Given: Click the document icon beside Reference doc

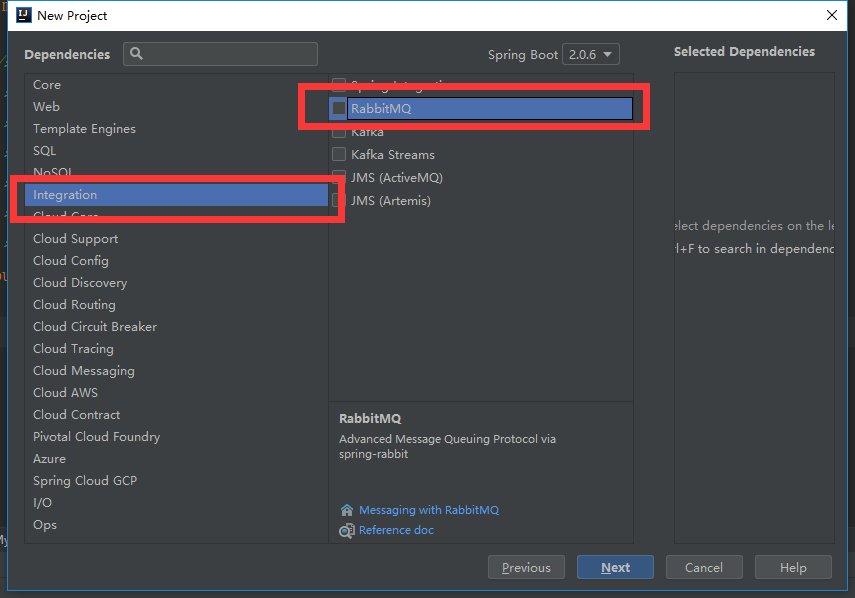Looking at the screenshot, I should [347, 530].
